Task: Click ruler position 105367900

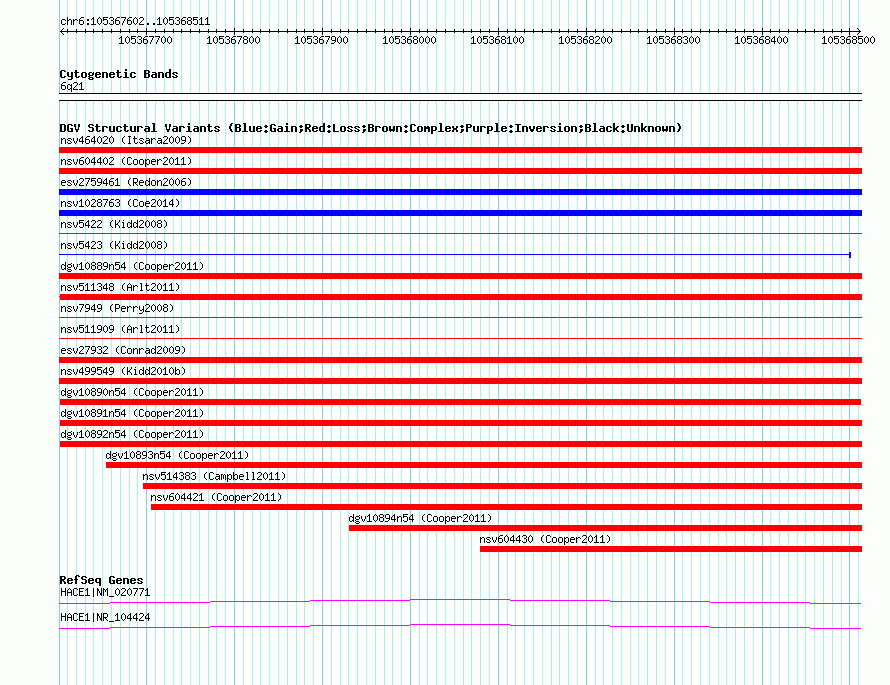Action: tap(321, 40)
